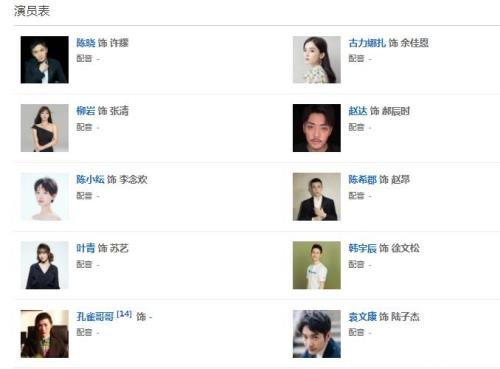This screenshot has height=369, width=500.
Task: Open the 叶青 actor link
Action: click(x=86, y=248)
